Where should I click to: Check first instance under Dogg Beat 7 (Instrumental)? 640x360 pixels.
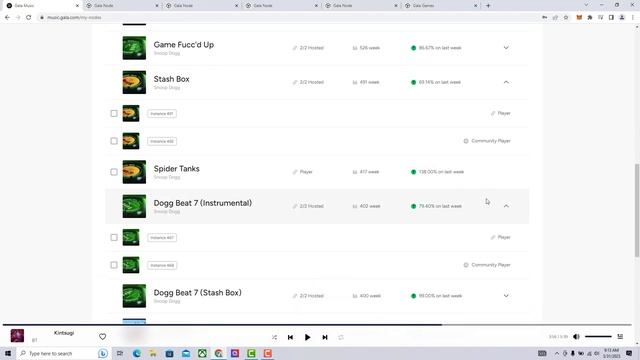(x=114, y=238)
